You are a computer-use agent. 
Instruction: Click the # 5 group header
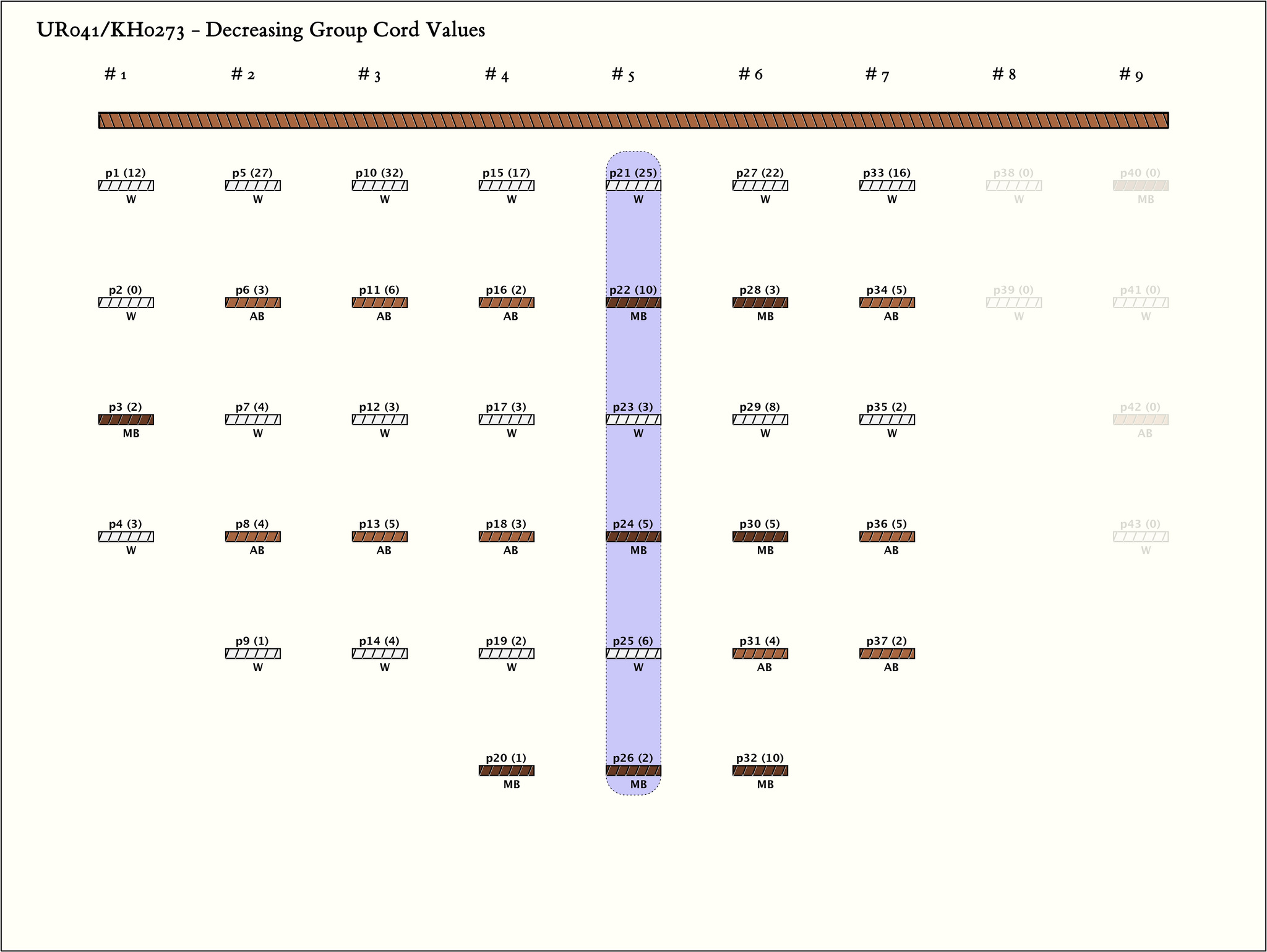tap(623, 75)
